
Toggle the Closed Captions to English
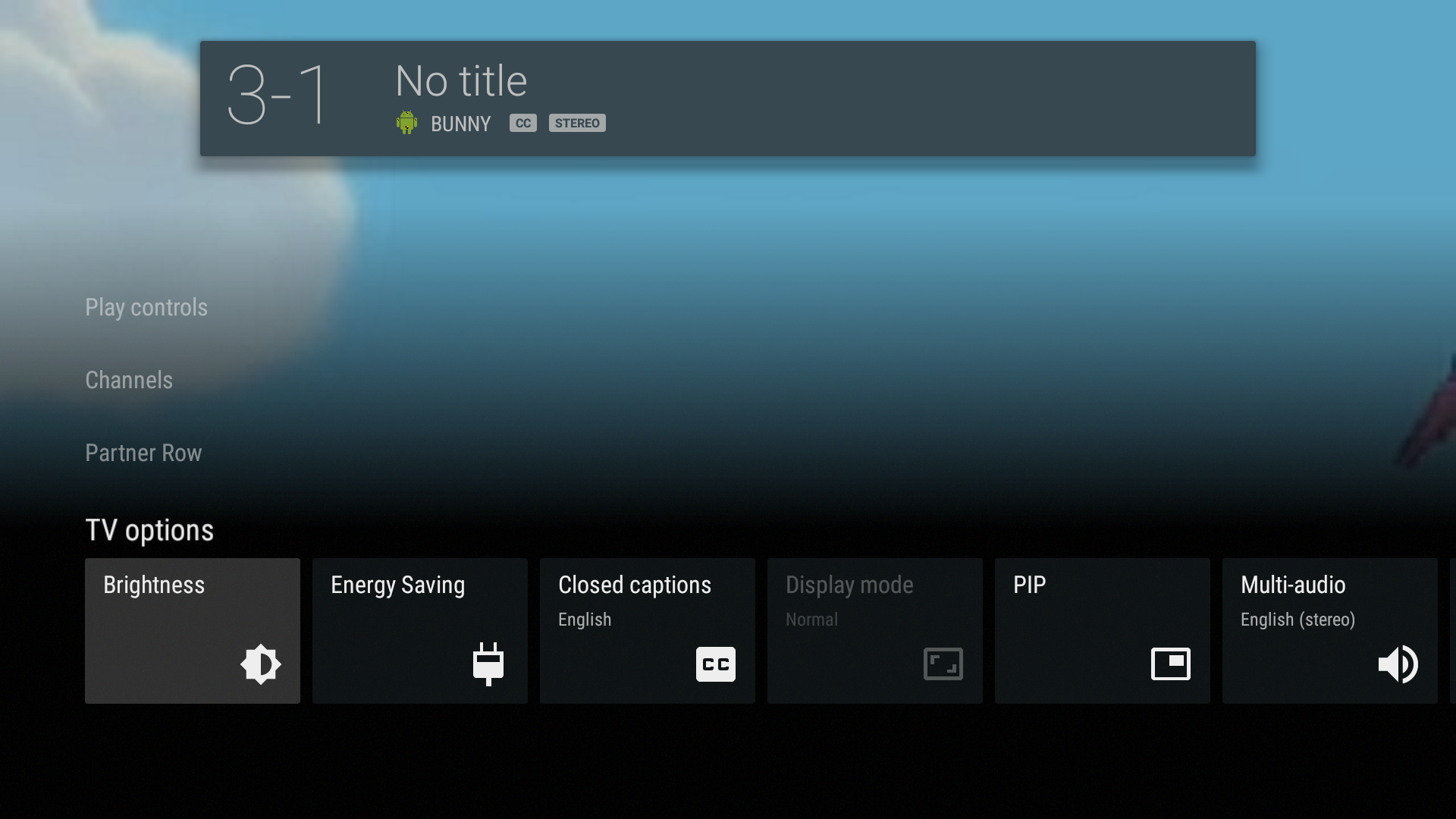pos(647,630)
